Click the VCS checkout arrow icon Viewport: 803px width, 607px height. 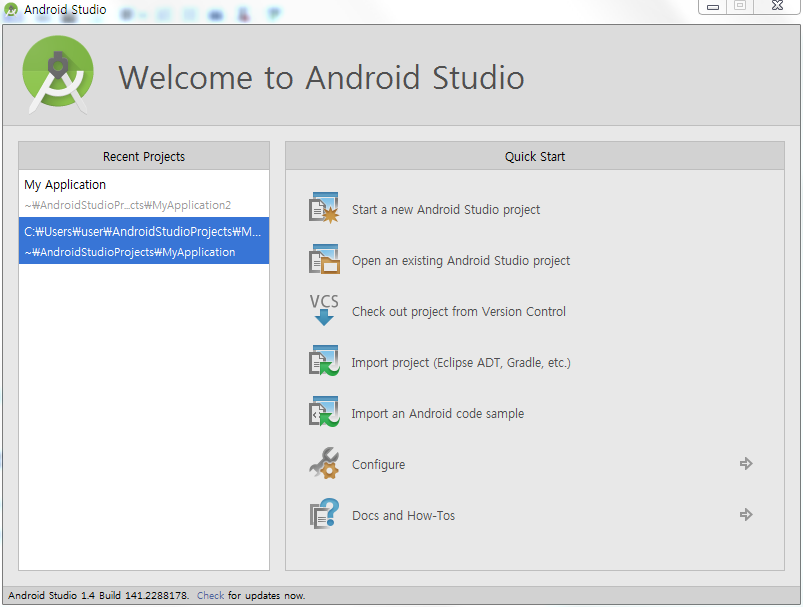click(x=324, y=310)
